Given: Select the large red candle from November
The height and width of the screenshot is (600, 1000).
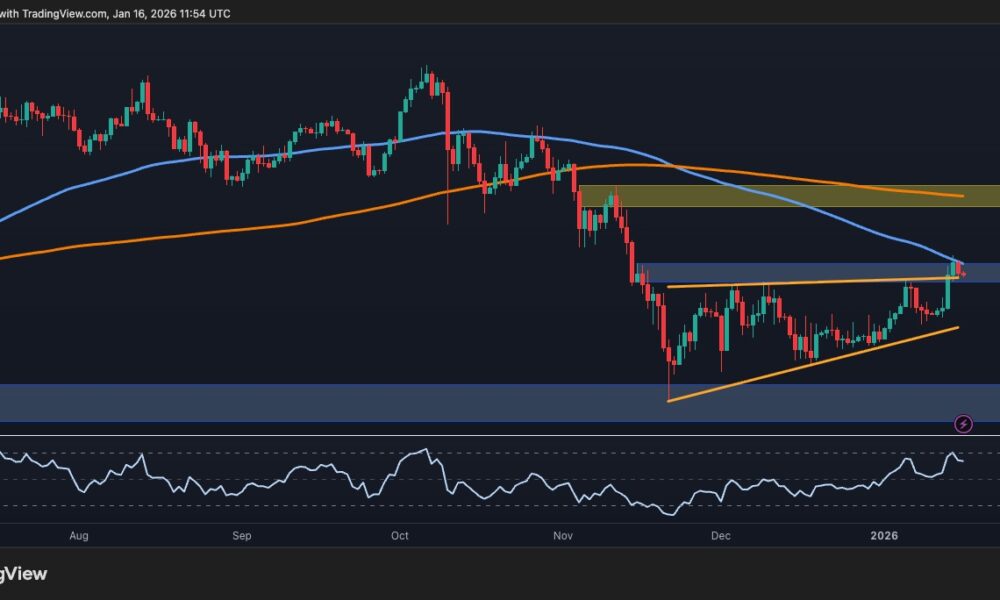Looking at the screenshot, I should 634,260.
